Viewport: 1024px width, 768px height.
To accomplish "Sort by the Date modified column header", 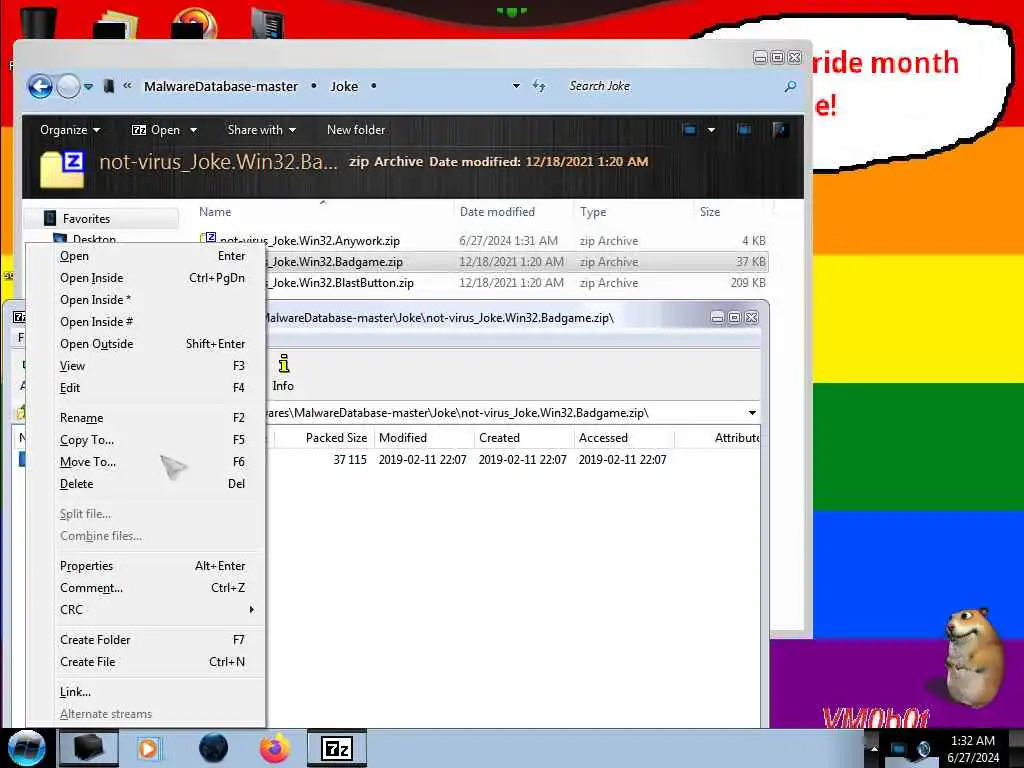I will point(497,212).
